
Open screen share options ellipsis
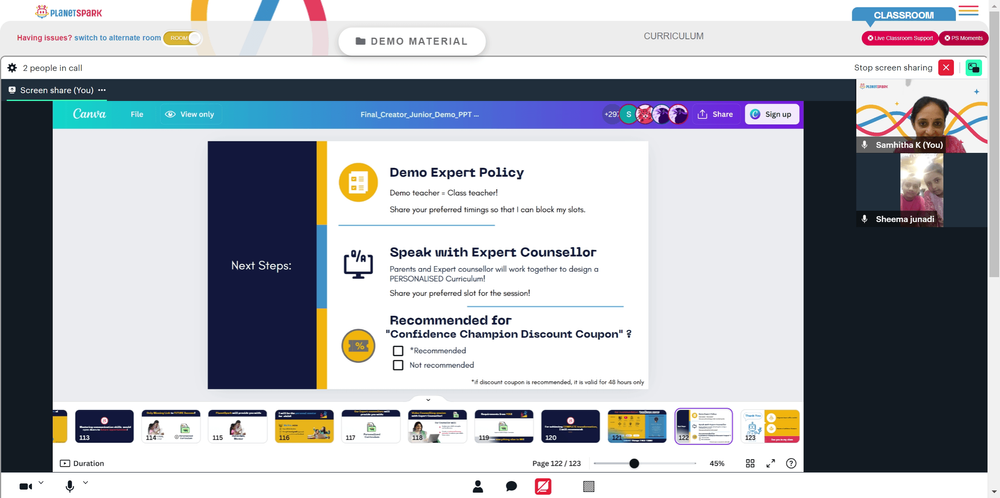point(102,91)
